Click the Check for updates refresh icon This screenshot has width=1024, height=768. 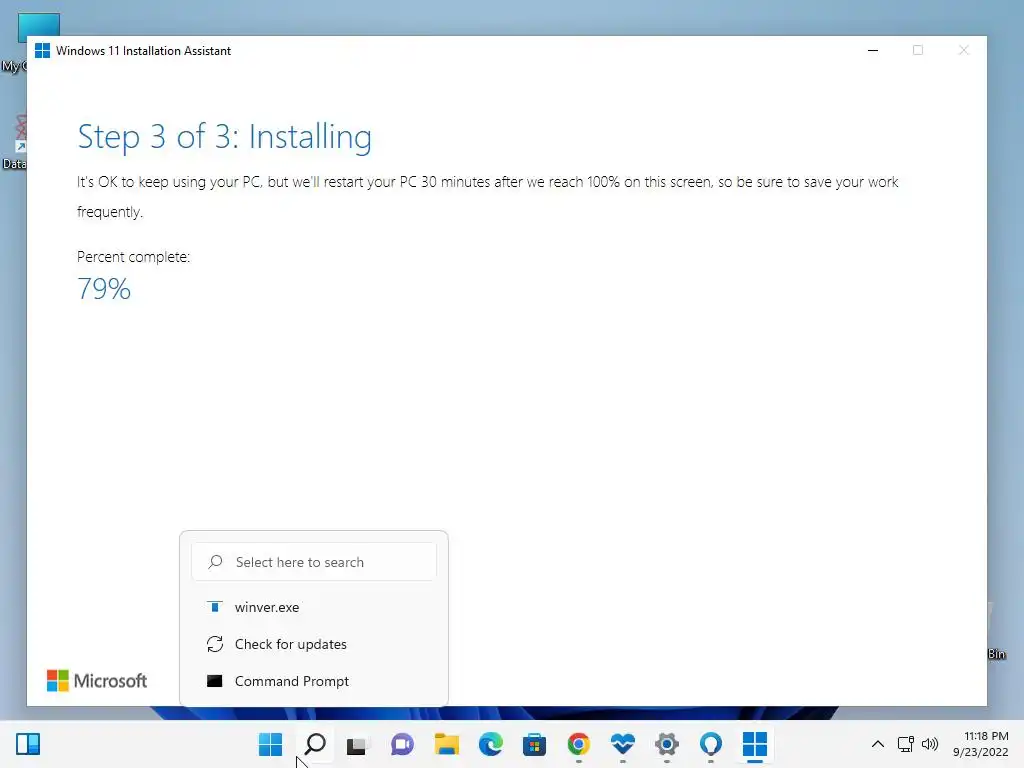point(215,644)
